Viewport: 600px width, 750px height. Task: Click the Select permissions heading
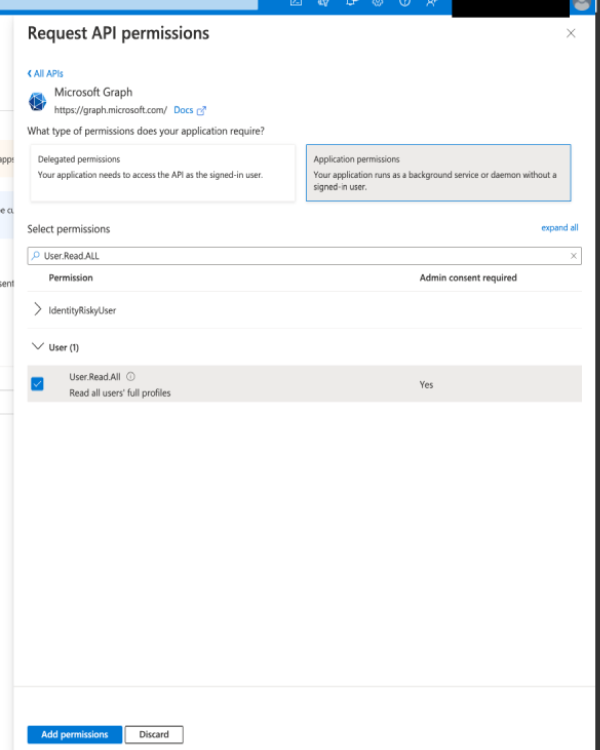pyautogui.click(x=68, y=229)
